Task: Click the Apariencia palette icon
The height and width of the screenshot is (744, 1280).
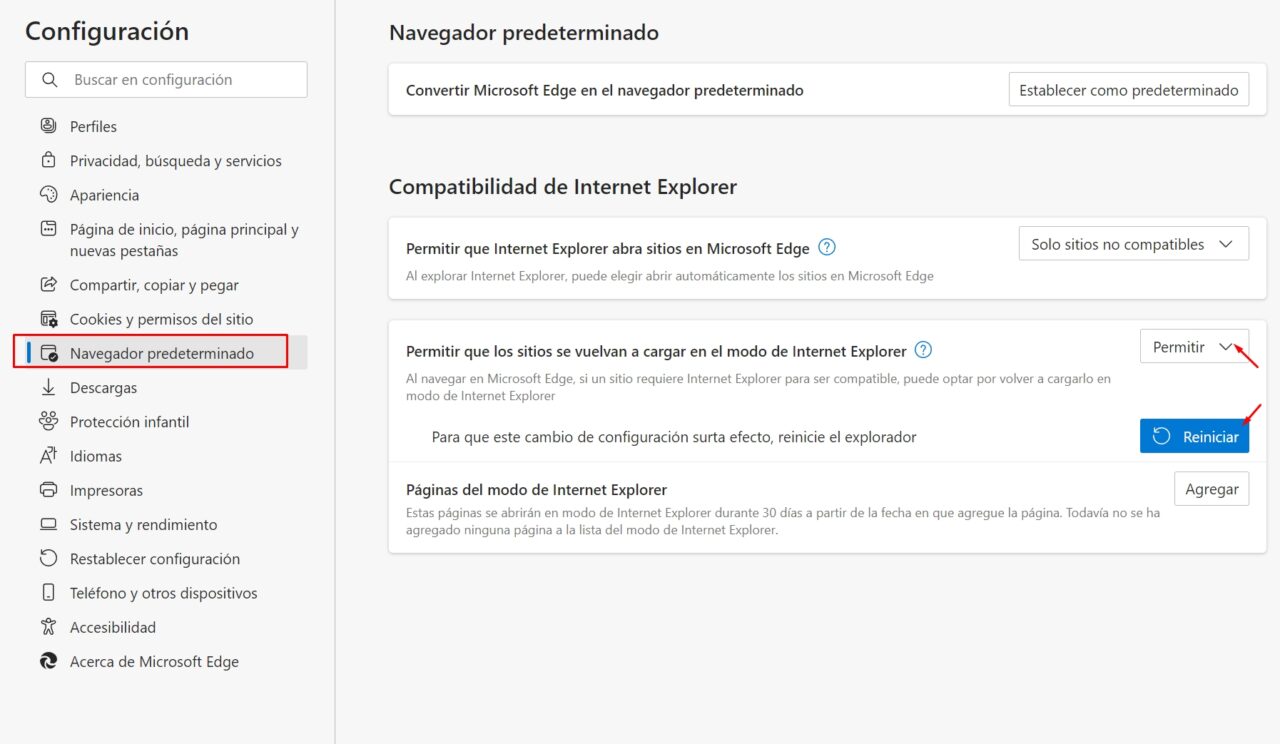Action: point(48,194)
